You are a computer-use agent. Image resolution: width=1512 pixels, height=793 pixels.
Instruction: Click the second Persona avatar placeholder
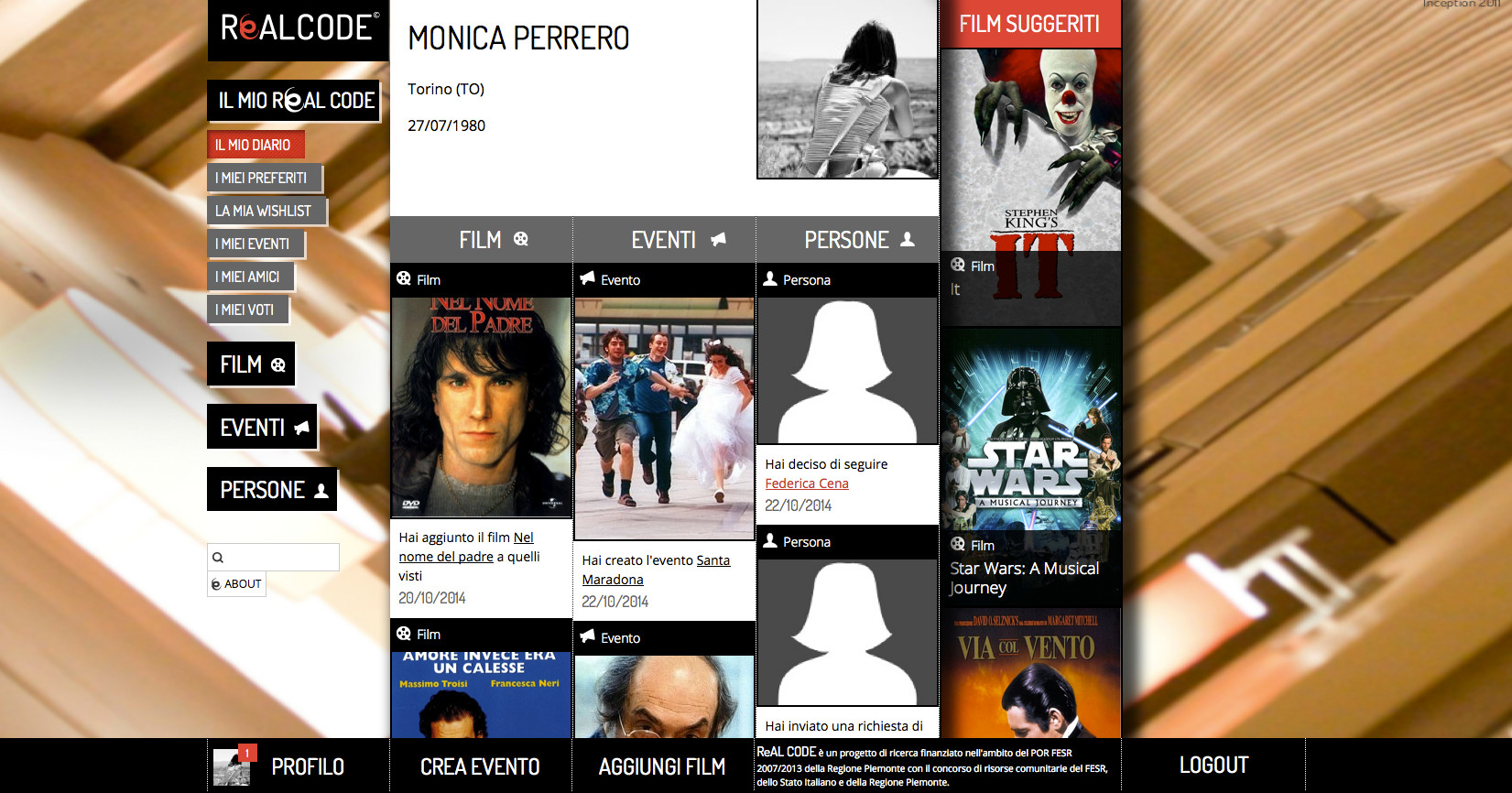(848, 633)
